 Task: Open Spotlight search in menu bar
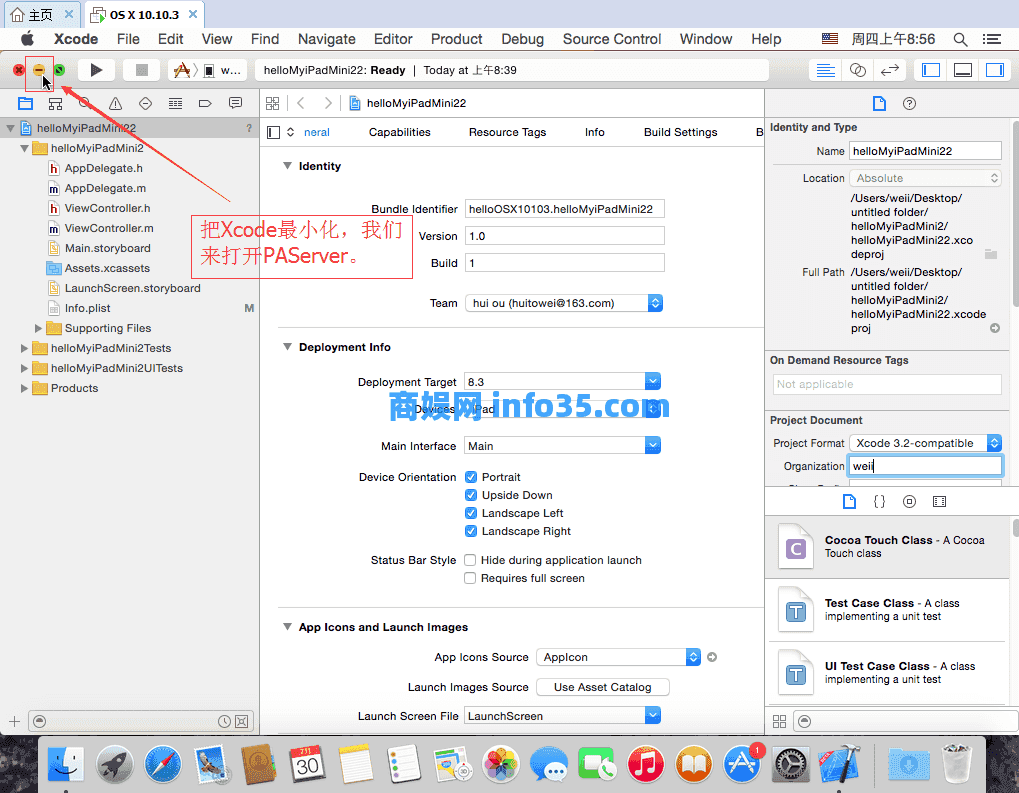coord(960,39)
